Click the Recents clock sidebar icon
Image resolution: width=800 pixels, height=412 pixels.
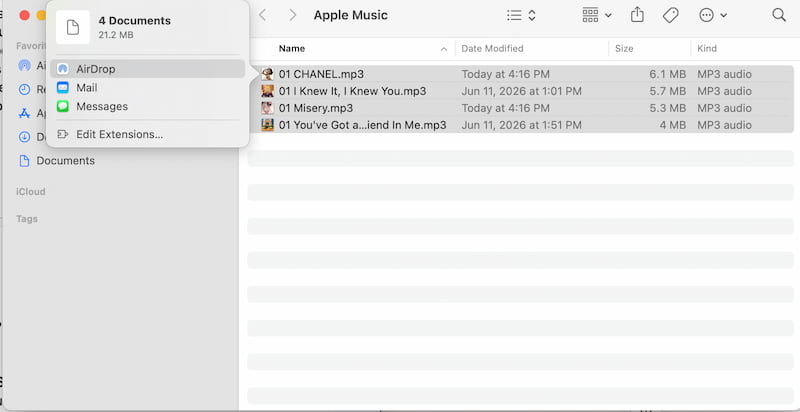24,90
